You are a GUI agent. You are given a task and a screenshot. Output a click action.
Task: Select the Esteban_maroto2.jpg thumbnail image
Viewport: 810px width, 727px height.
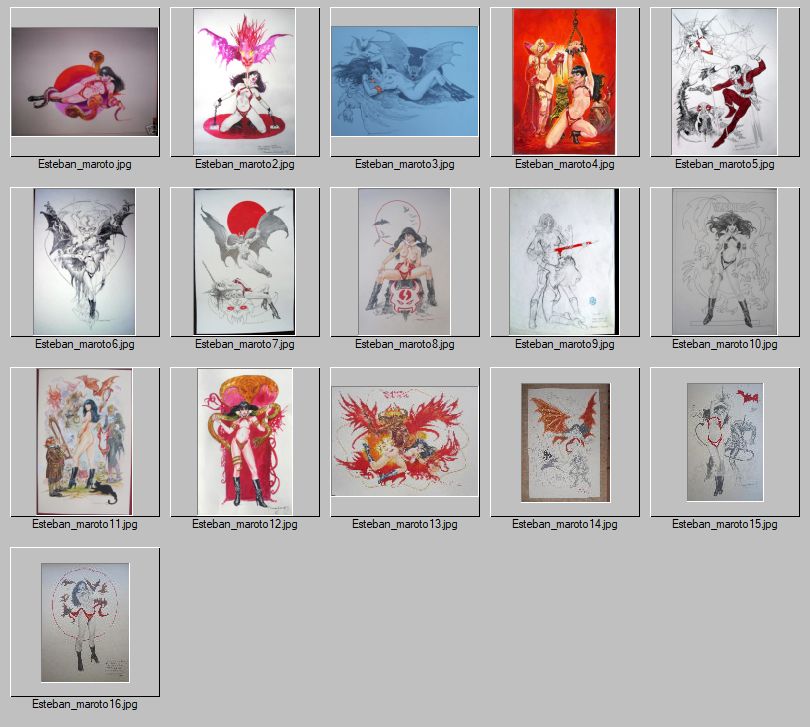pyautogui.click(x=244, y=82)
